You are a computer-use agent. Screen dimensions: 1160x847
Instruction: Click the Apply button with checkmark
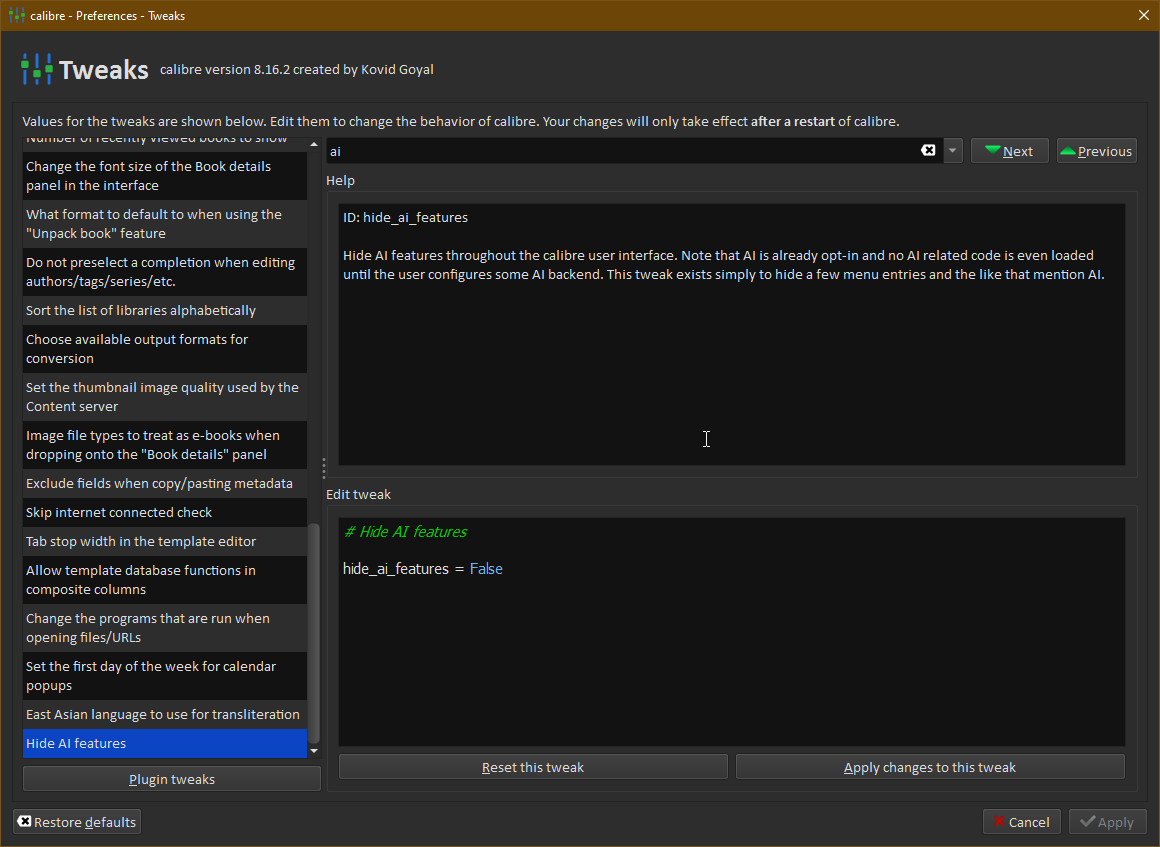click(1107, 822)
